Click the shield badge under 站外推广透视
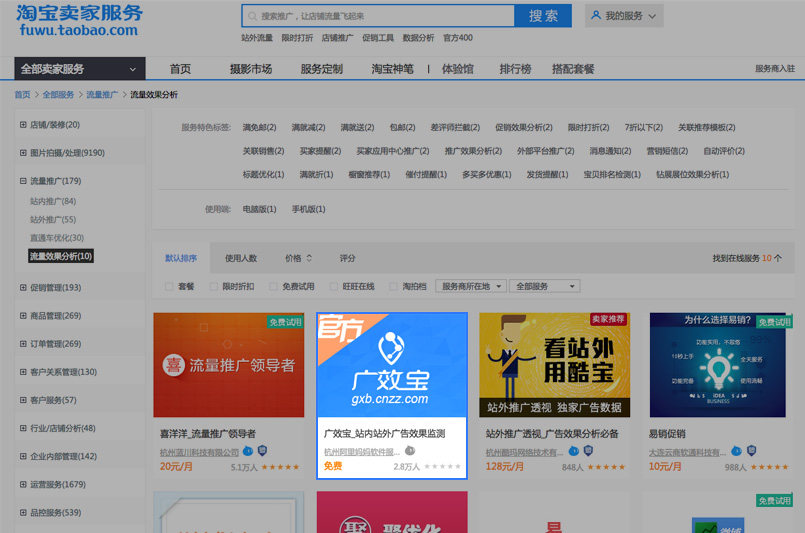The image size is (805, 533). click(588, 451)
